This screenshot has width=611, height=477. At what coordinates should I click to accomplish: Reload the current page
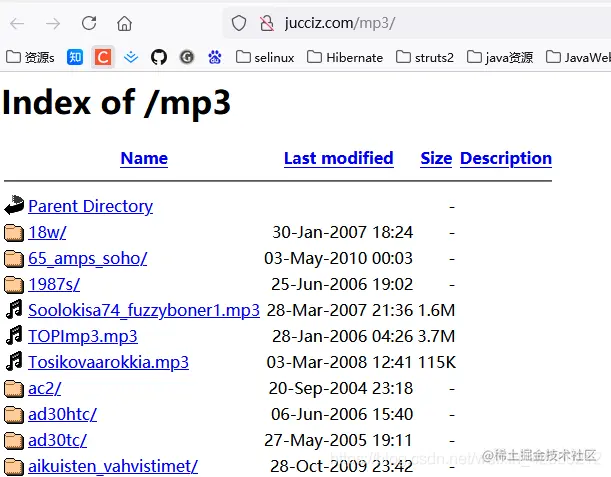coord(89,23)
